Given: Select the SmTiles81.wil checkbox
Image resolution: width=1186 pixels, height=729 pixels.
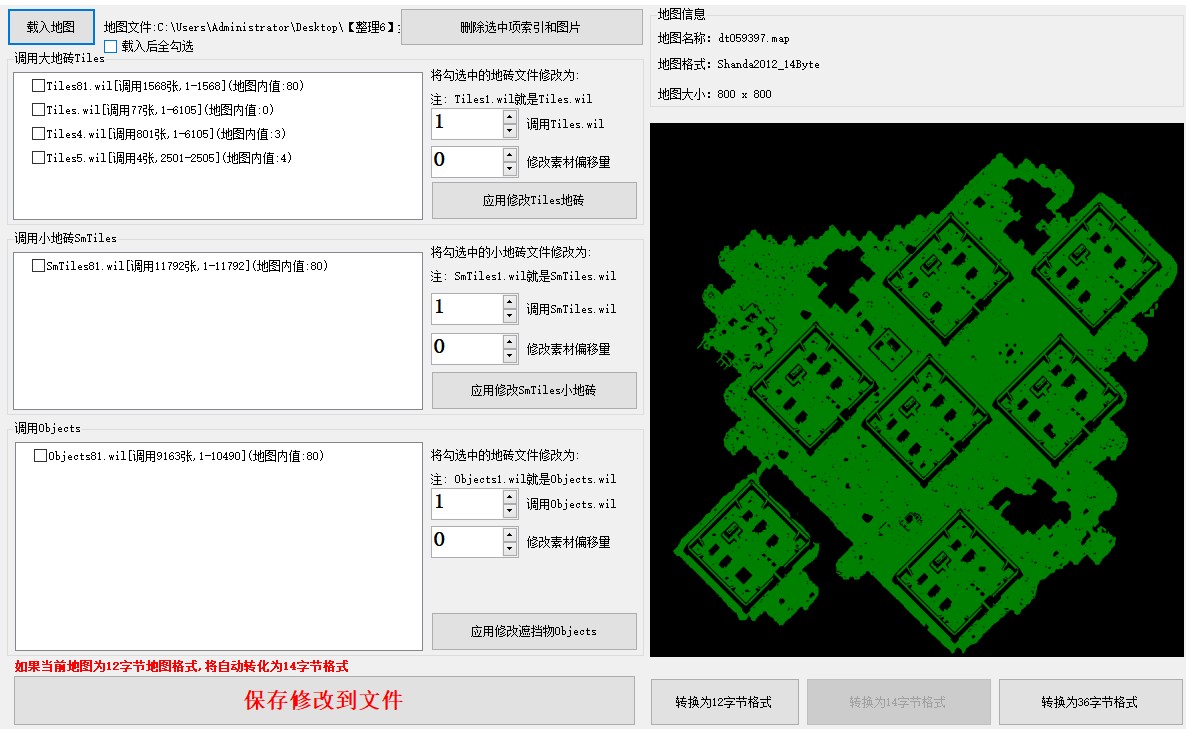Looking at the screenshot, I should 39,266.
